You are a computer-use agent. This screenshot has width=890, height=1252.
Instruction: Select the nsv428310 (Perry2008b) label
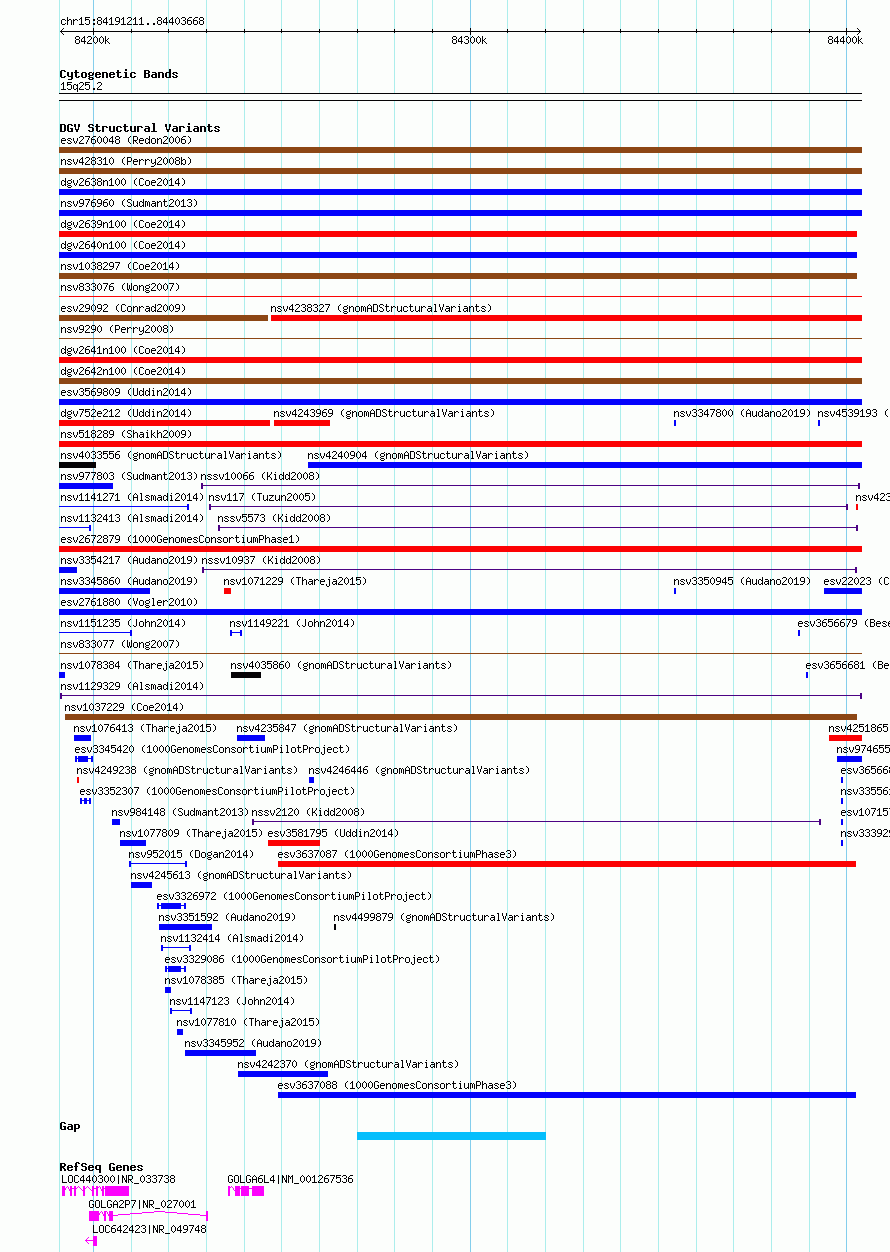point(126,161)
